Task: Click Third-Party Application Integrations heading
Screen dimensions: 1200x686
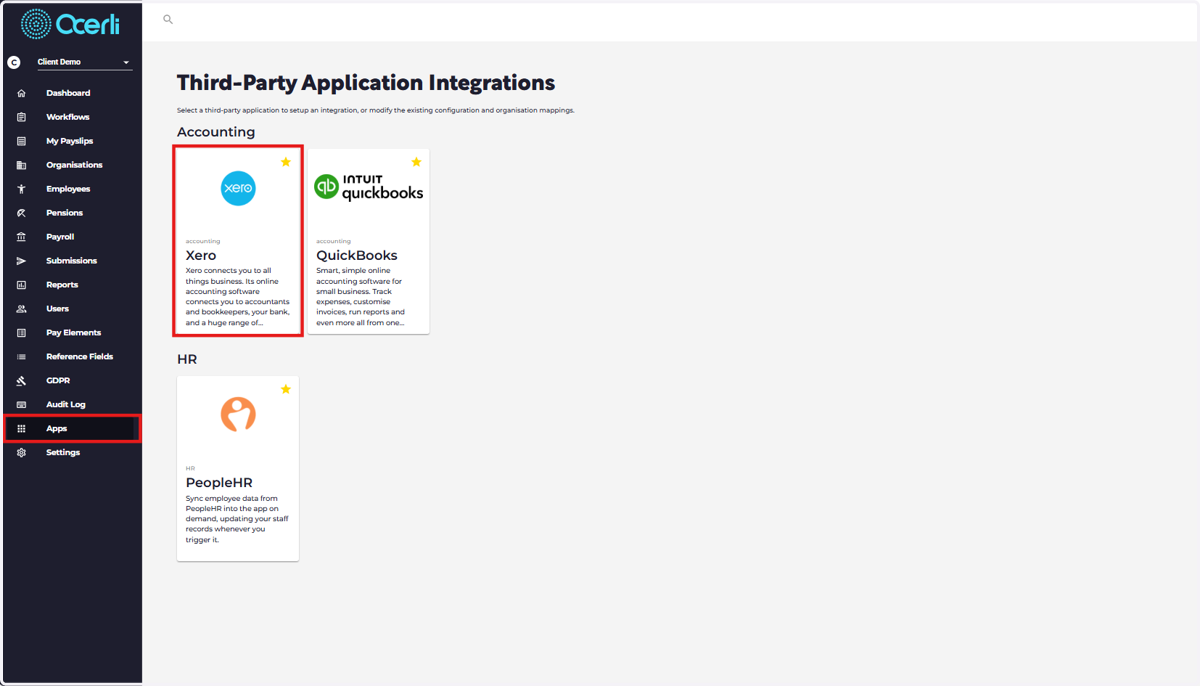Action: click(x=366, y=82)
